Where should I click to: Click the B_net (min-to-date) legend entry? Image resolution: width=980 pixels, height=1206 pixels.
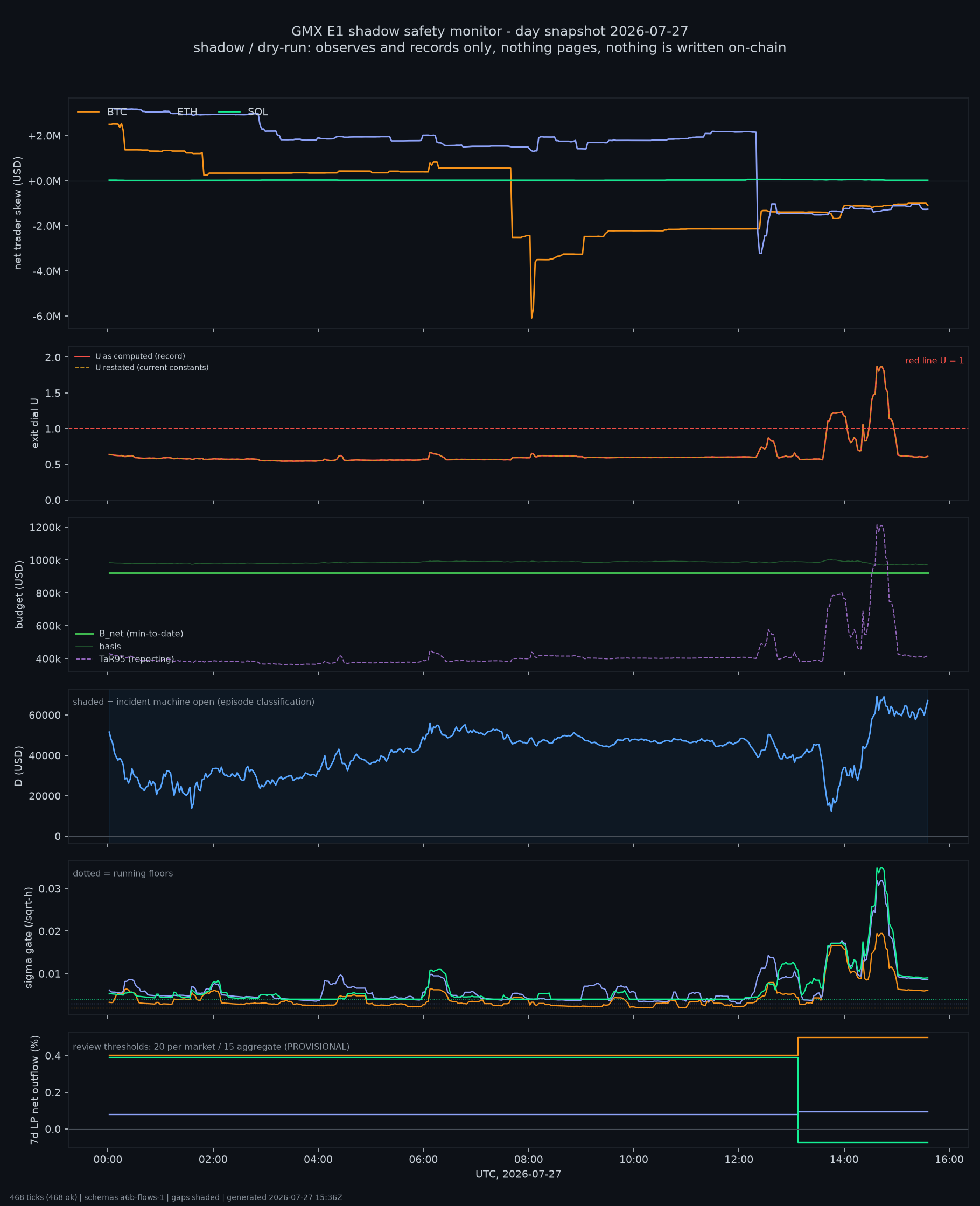point(129,634)
